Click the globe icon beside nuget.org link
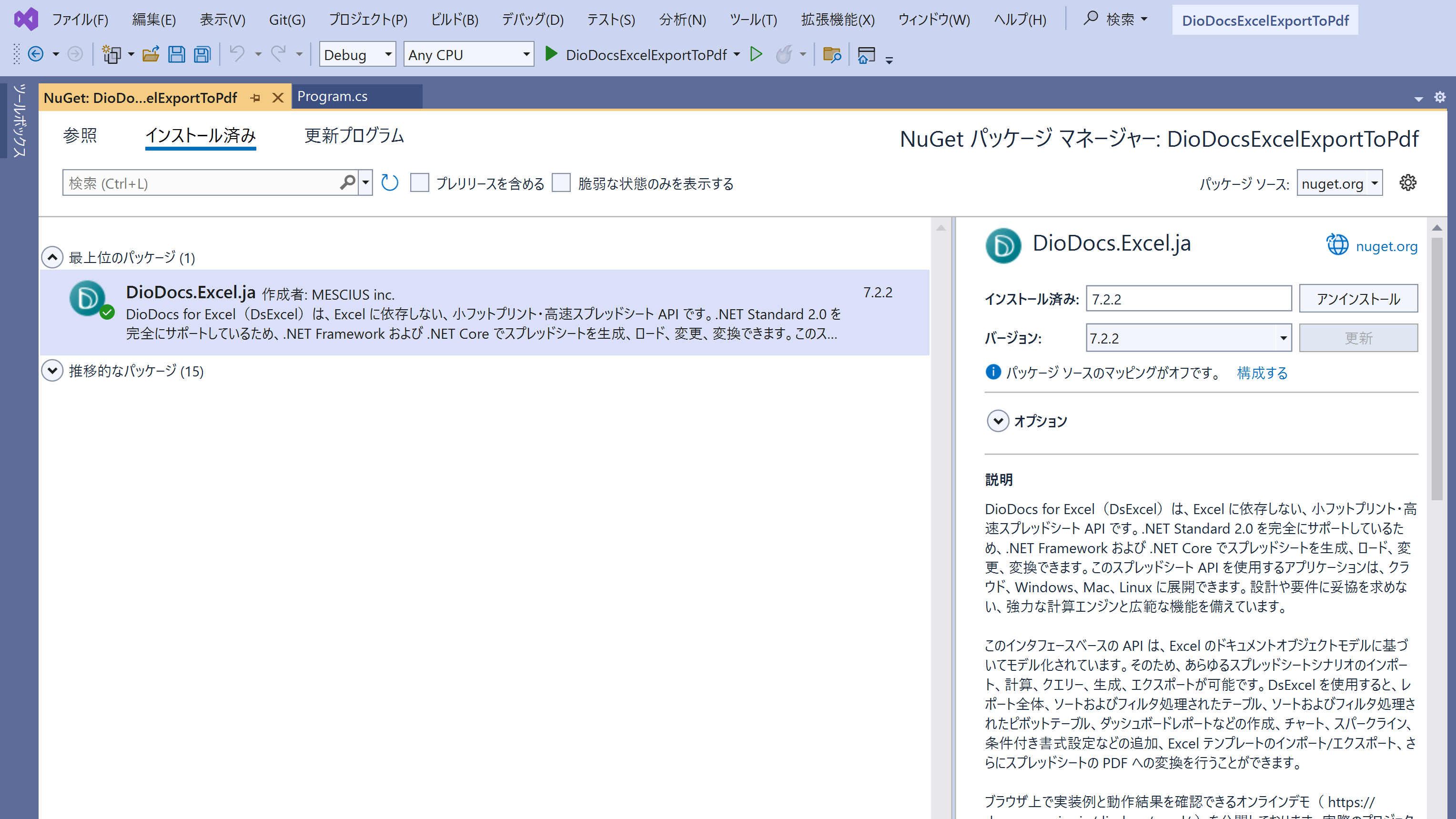Viewport: 1456px width, 819px height. 1337,245
